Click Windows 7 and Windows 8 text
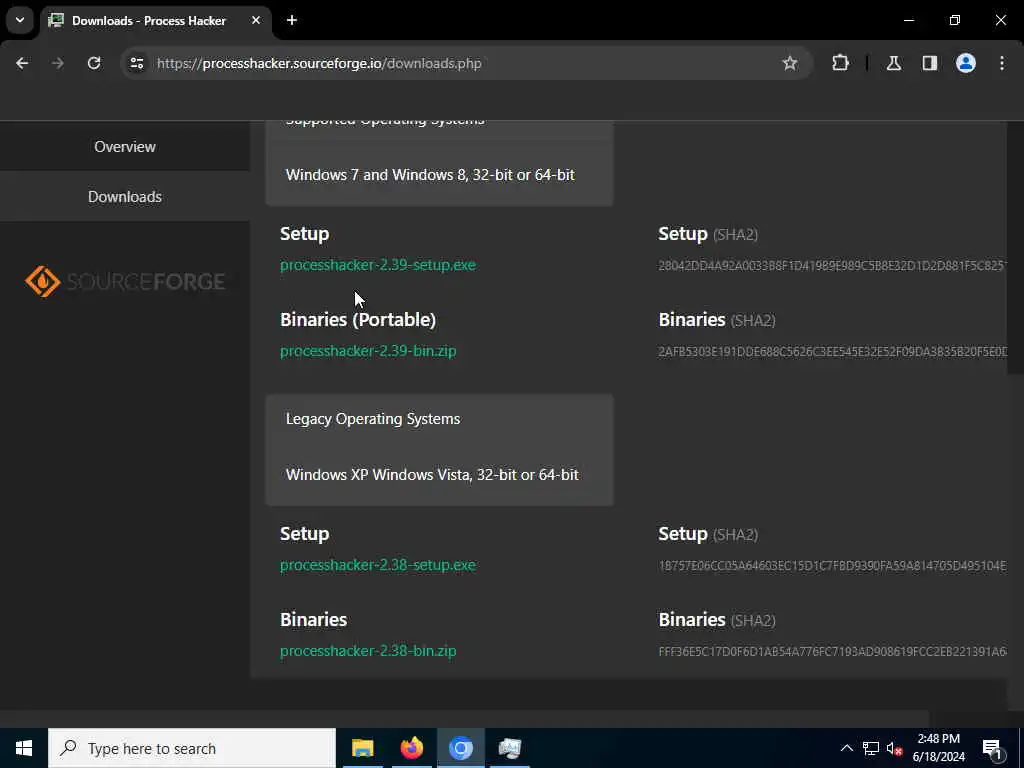 click(x=430, y=175)
